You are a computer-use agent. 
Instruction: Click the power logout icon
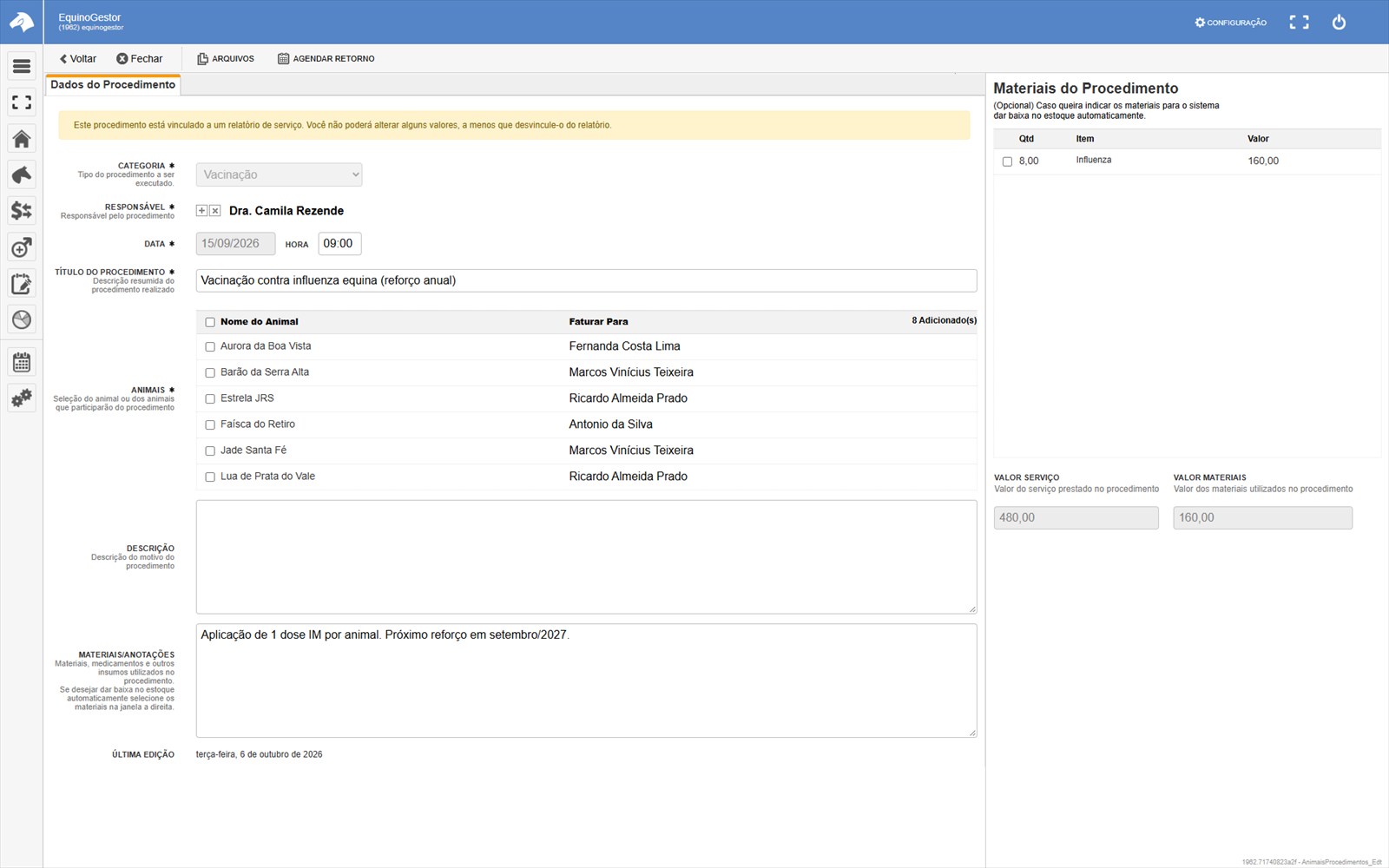tap(1339, 23)
